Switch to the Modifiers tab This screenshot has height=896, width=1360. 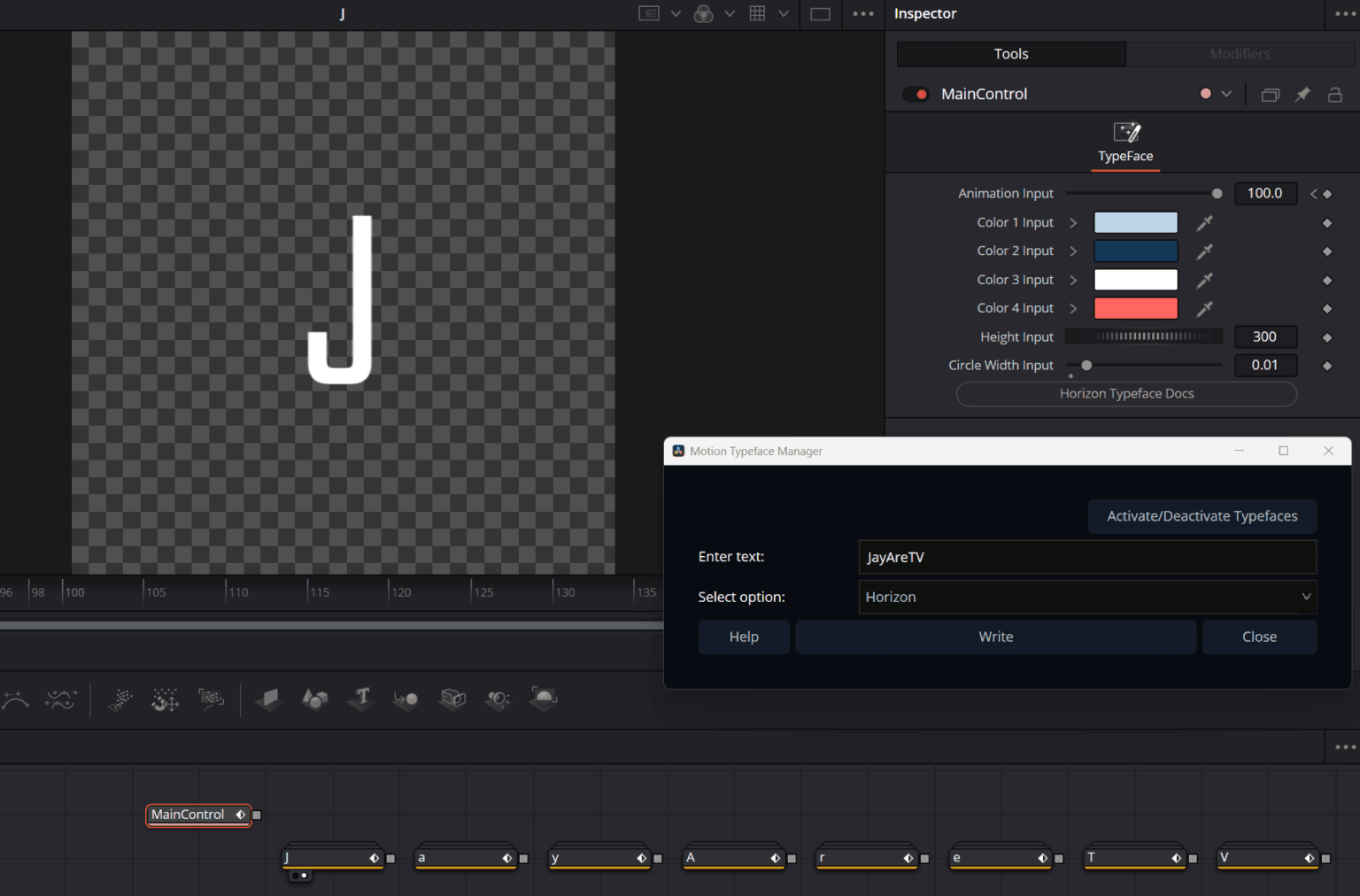tap(1240, 54)
